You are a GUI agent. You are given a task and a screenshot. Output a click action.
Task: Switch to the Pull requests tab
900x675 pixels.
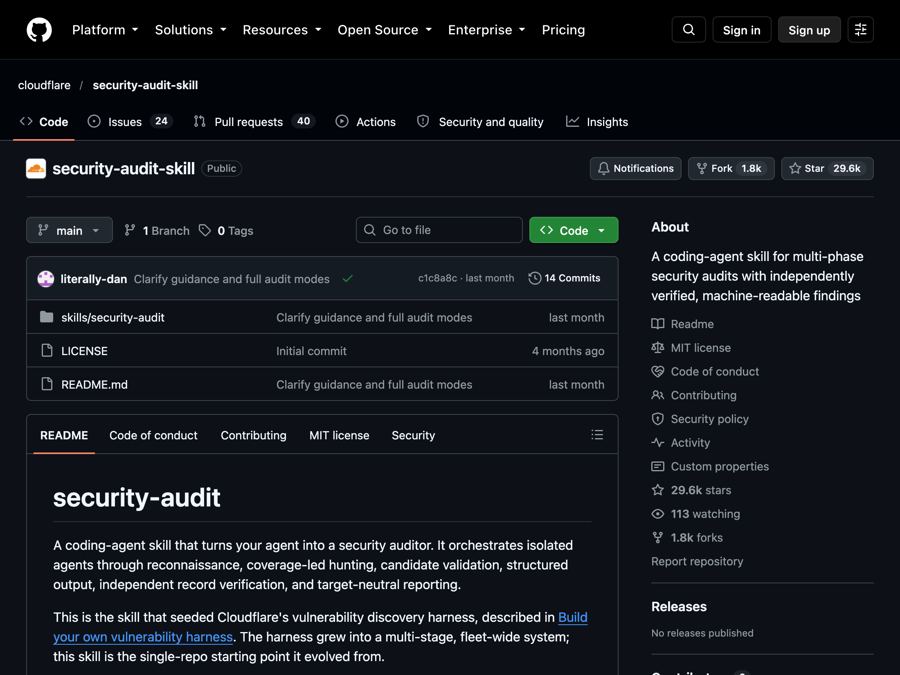pos(254,122)
